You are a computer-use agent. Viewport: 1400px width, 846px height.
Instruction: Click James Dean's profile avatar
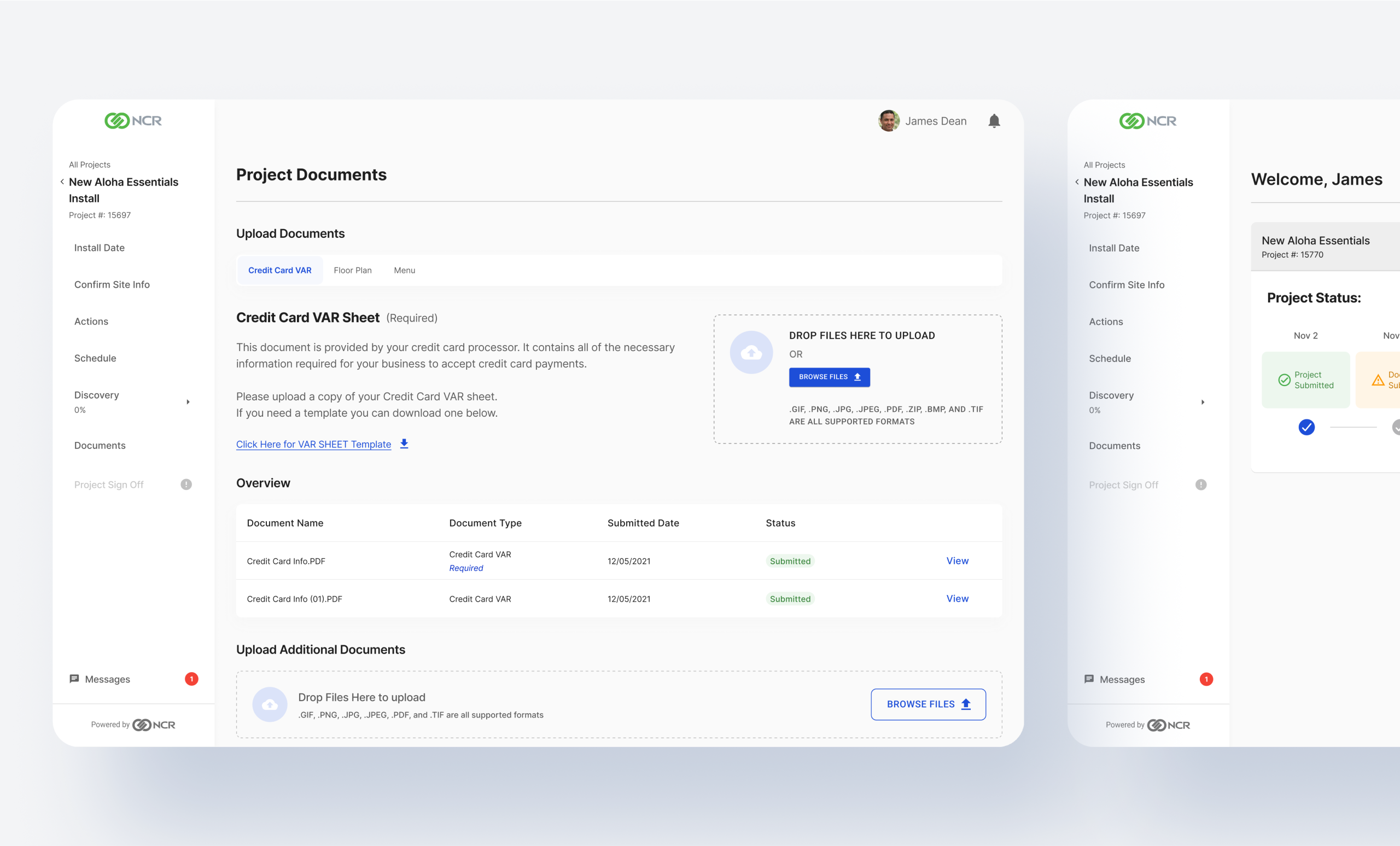[x=888, y=121]
